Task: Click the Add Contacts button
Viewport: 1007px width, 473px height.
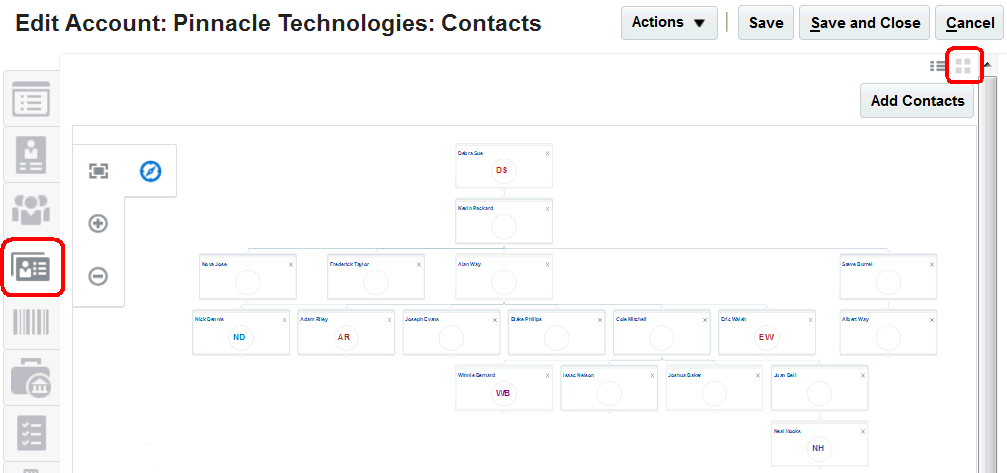Action: pos(917,101)
